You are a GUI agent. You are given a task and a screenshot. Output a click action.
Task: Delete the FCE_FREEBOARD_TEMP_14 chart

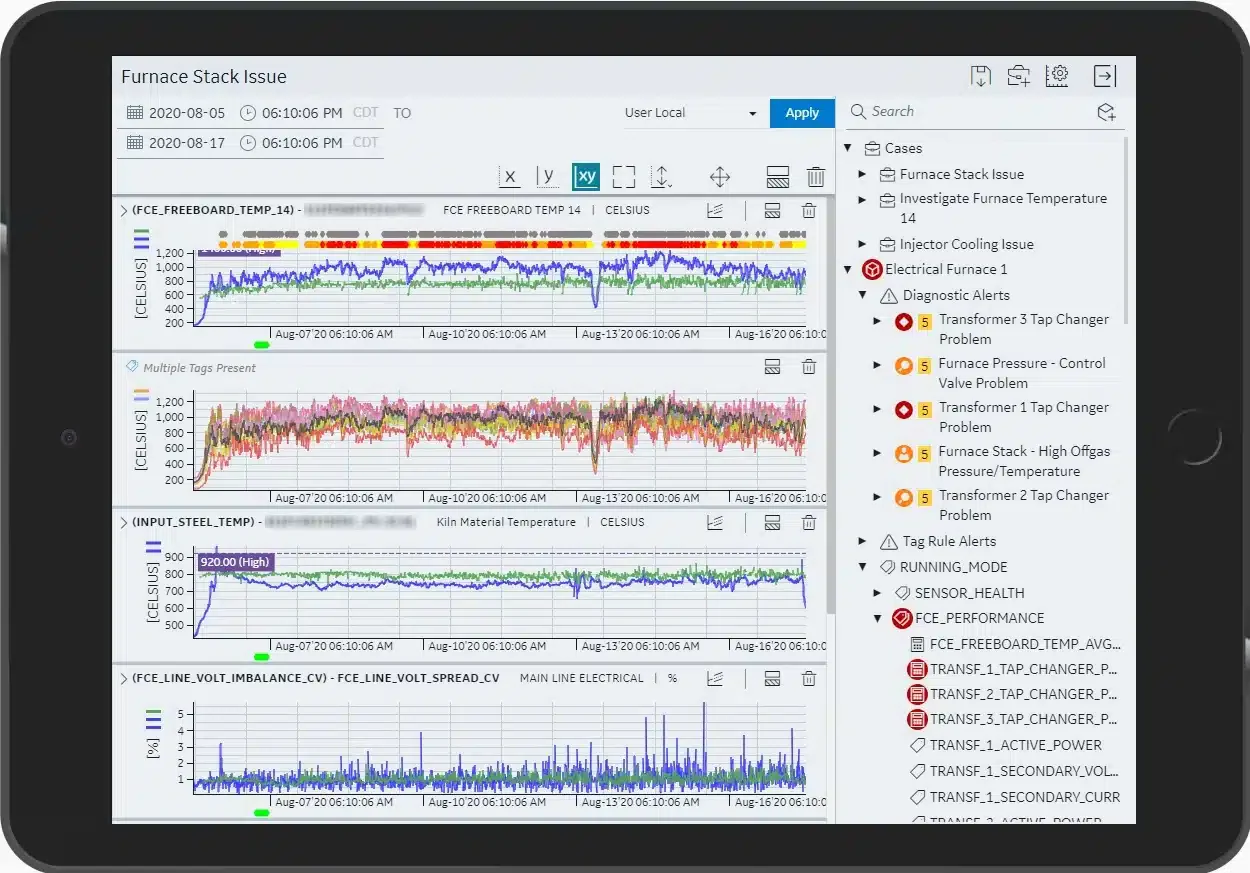809,210
